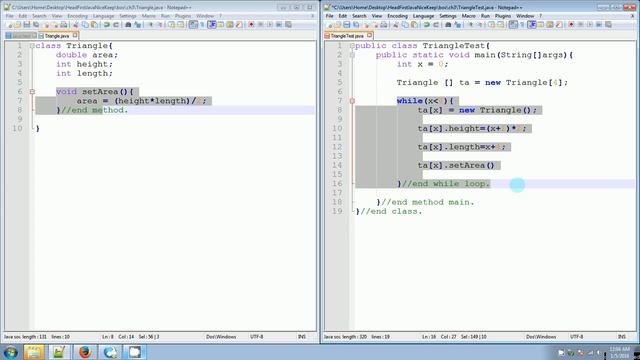Click Zoom In icon in the TriangleTest.java window
640x360 pixels.
[x=471, y=25]
